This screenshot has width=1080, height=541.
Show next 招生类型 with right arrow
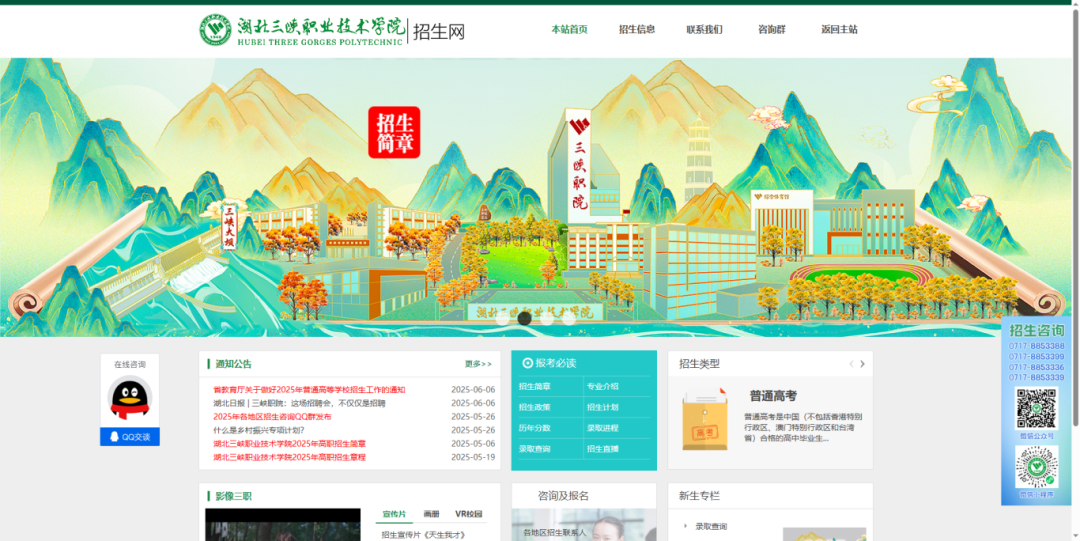click(862, 364)
